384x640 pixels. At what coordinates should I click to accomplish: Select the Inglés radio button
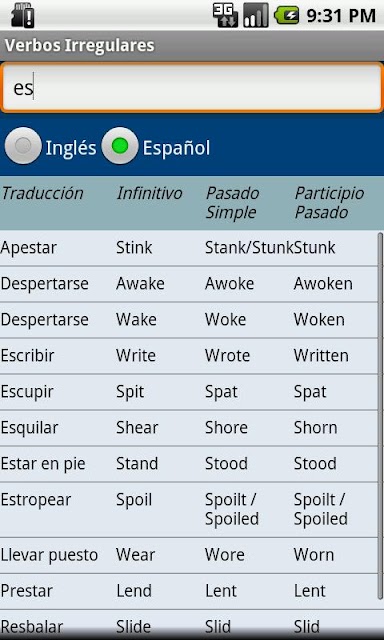tap(23, 146)
